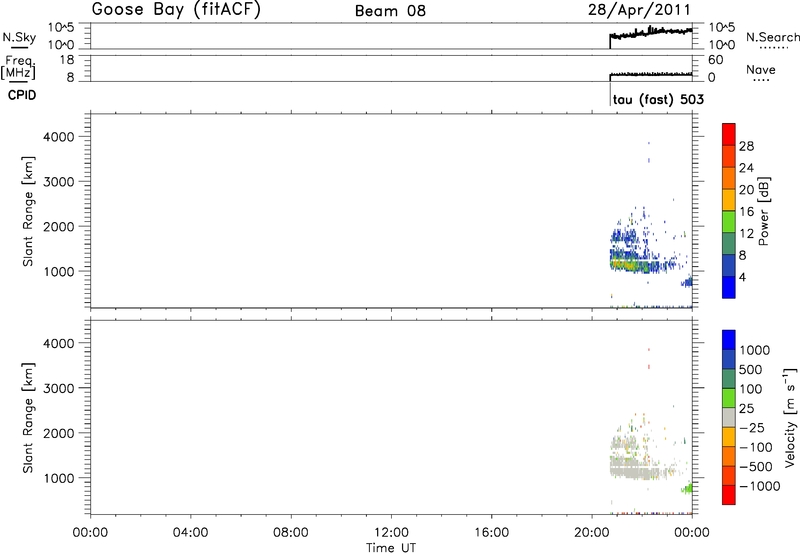Click the gray velocity scatter band near 1000 km
Viewport: 800px width, 554px height.
(635, 470)
